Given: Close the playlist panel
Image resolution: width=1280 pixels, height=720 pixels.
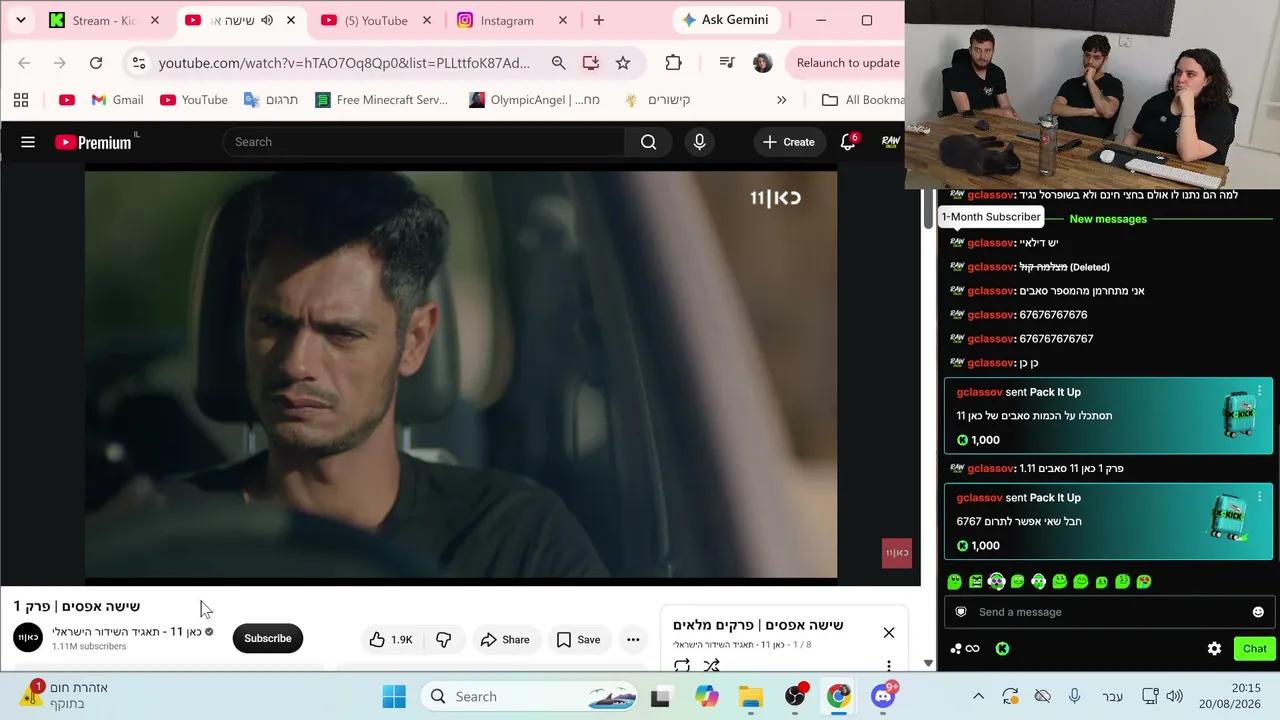Looking at the screenshot, I should tap(889, 633).
